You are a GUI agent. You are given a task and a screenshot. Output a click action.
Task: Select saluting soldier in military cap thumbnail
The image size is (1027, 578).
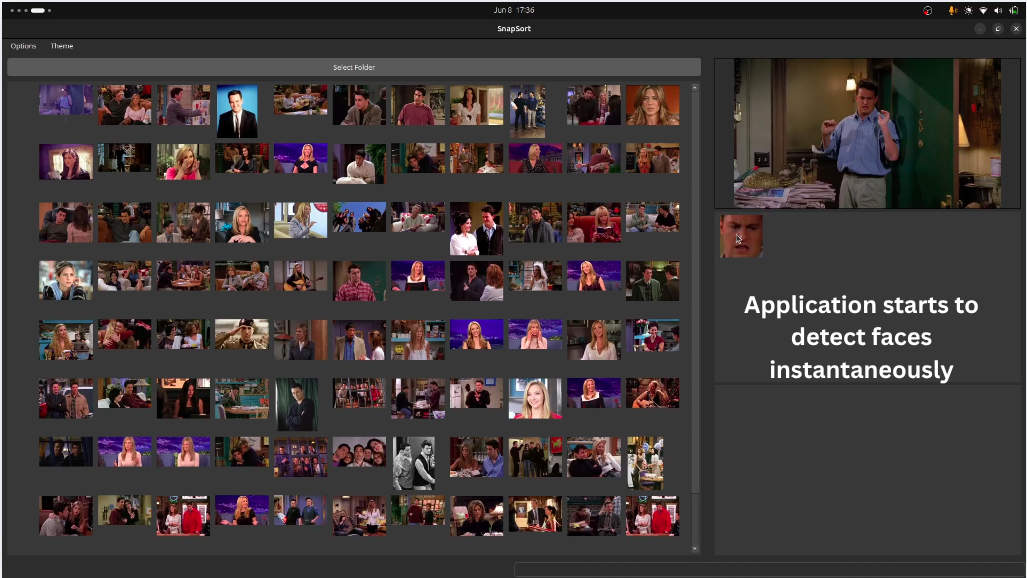[x=242, y=334]
